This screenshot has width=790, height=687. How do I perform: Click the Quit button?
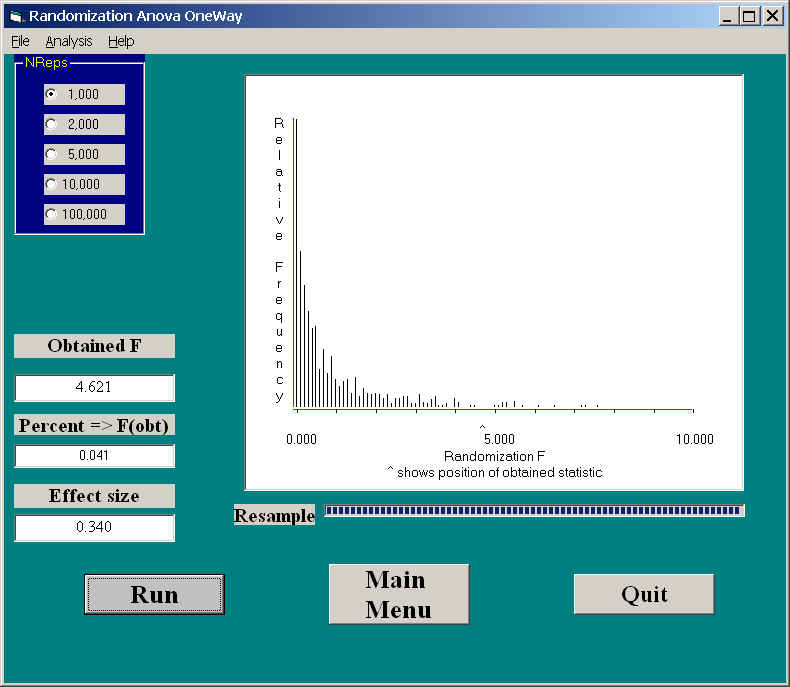click(x=643, y=594)
